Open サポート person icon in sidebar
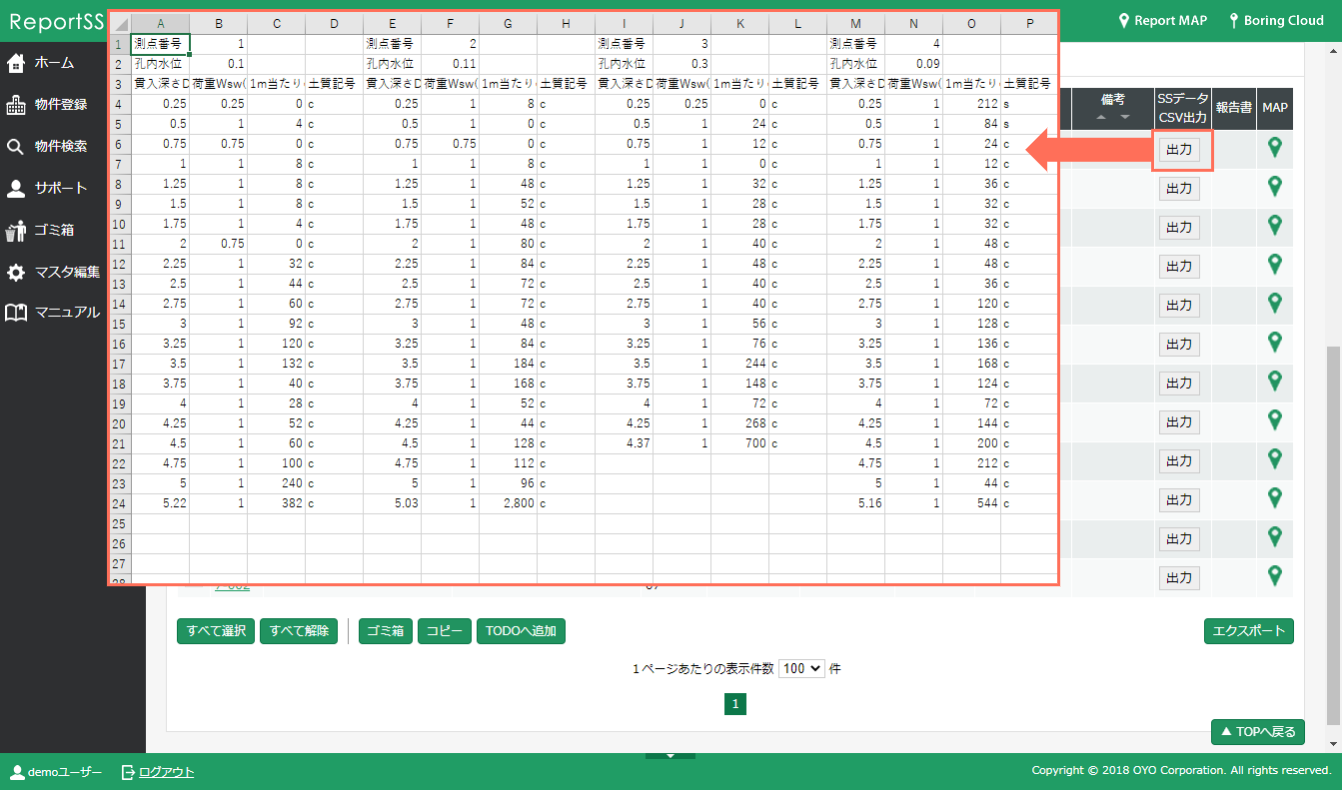This screenshot has height=791, width=1343. 15,188
